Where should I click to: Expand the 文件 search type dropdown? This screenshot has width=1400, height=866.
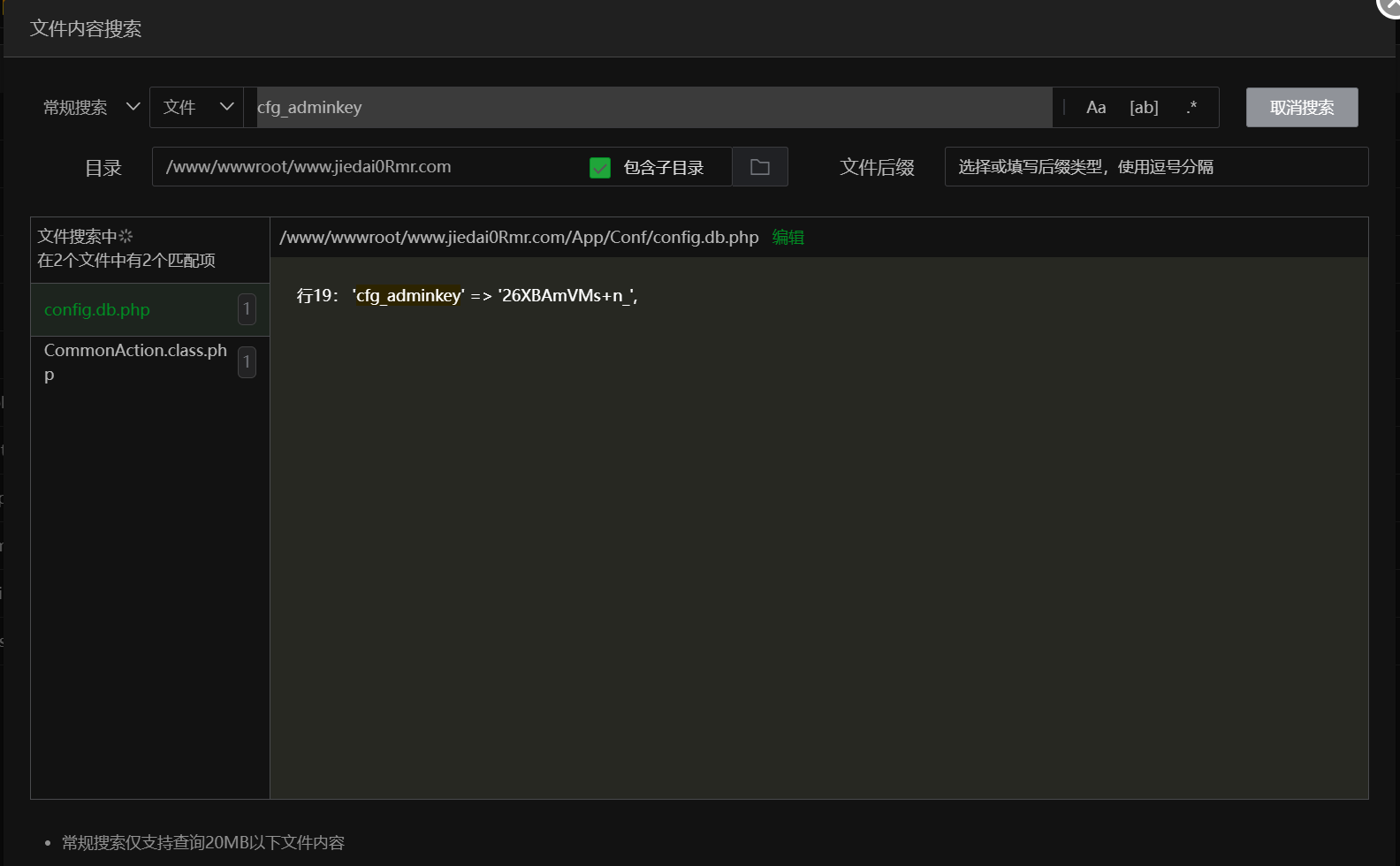coord(197,108)
